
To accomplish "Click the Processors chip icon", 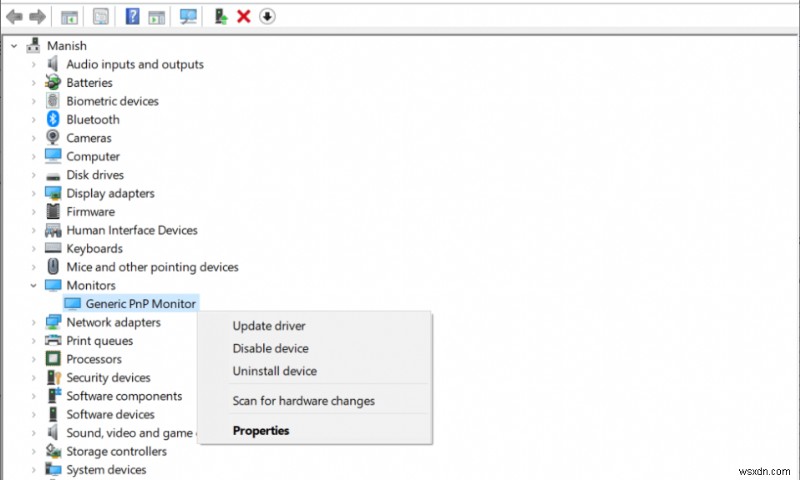I will click(x=53, y=359).
